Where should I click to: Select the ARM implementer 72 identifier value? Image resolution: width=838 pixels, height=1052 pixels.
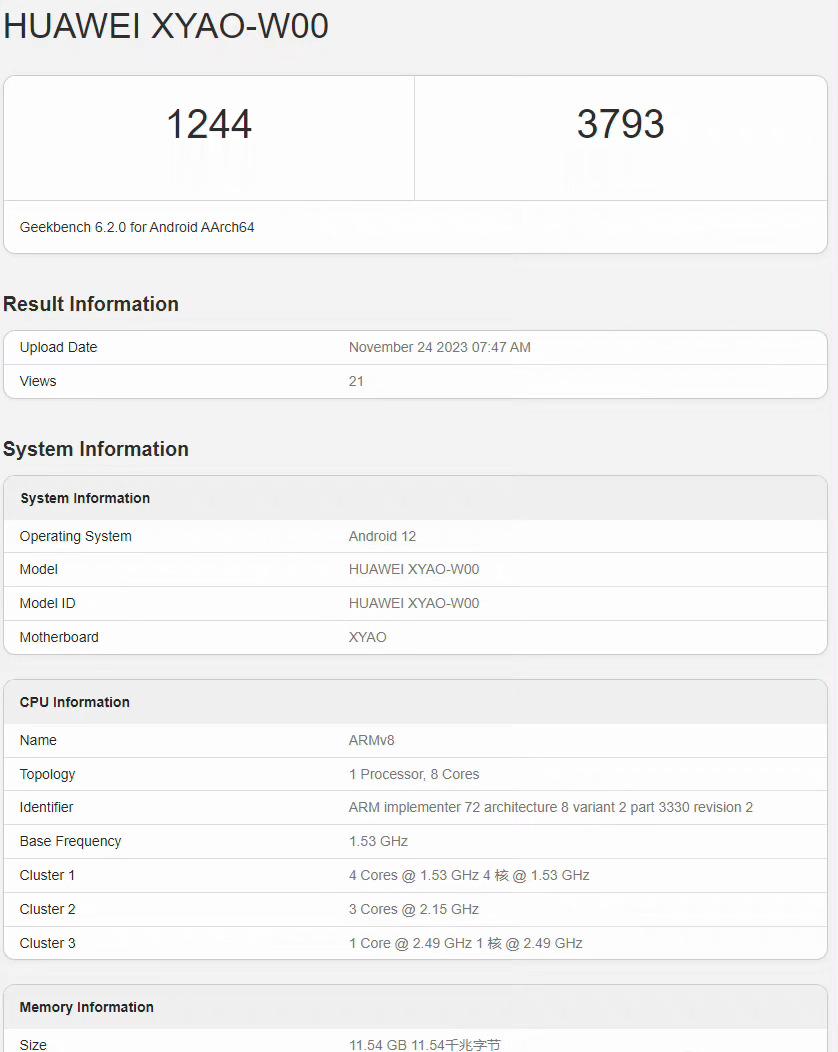550,807
